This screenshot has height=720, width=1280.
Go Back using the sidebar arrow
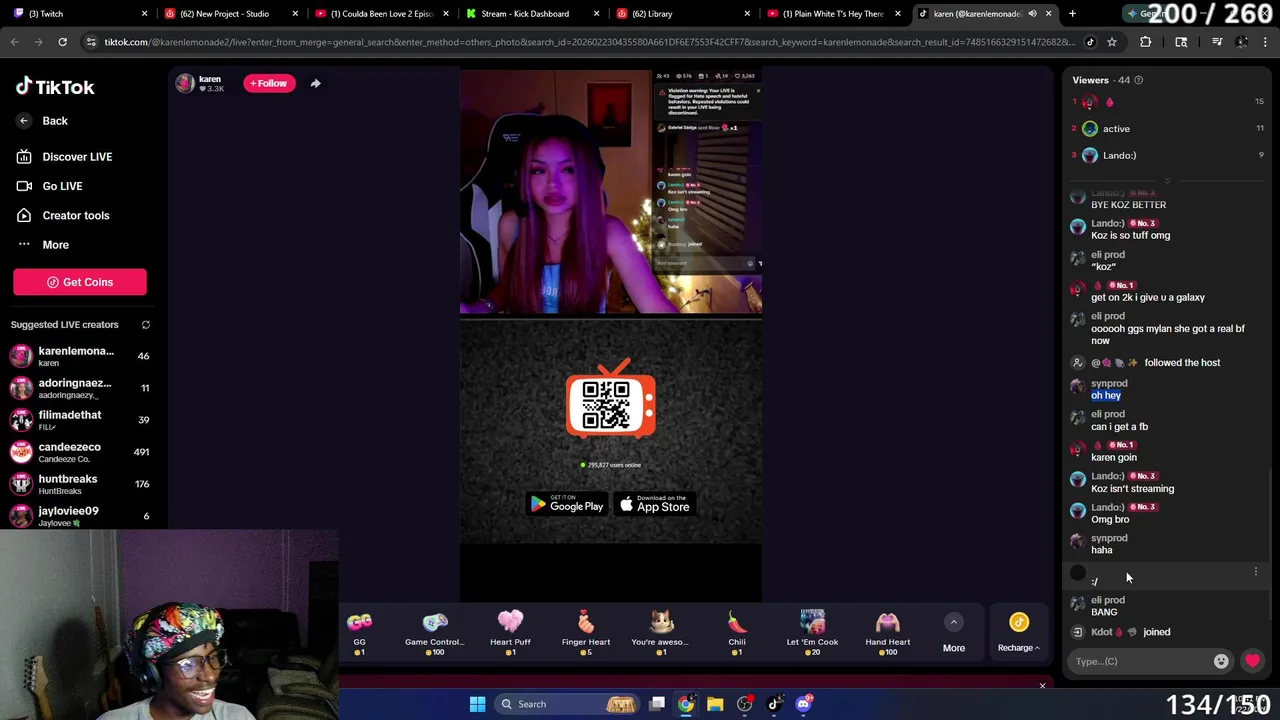coord(24,121)
